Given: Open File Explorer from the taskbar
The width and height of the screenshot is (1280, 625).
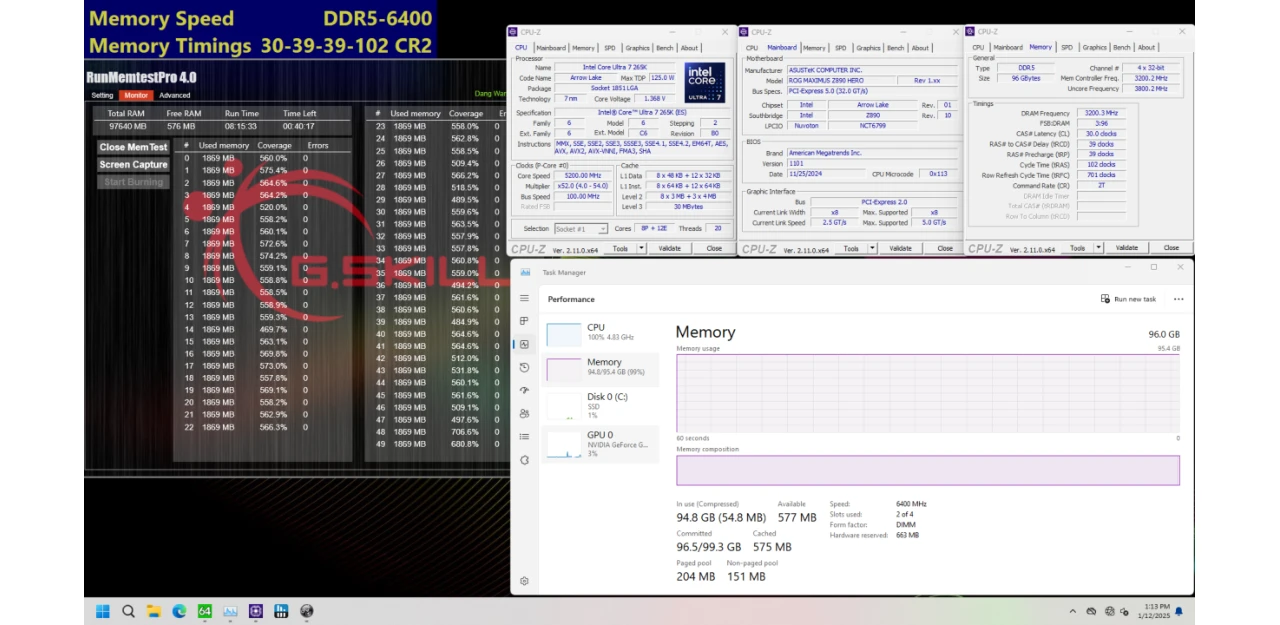Looking at the screenshot, I should click(154, 611).
